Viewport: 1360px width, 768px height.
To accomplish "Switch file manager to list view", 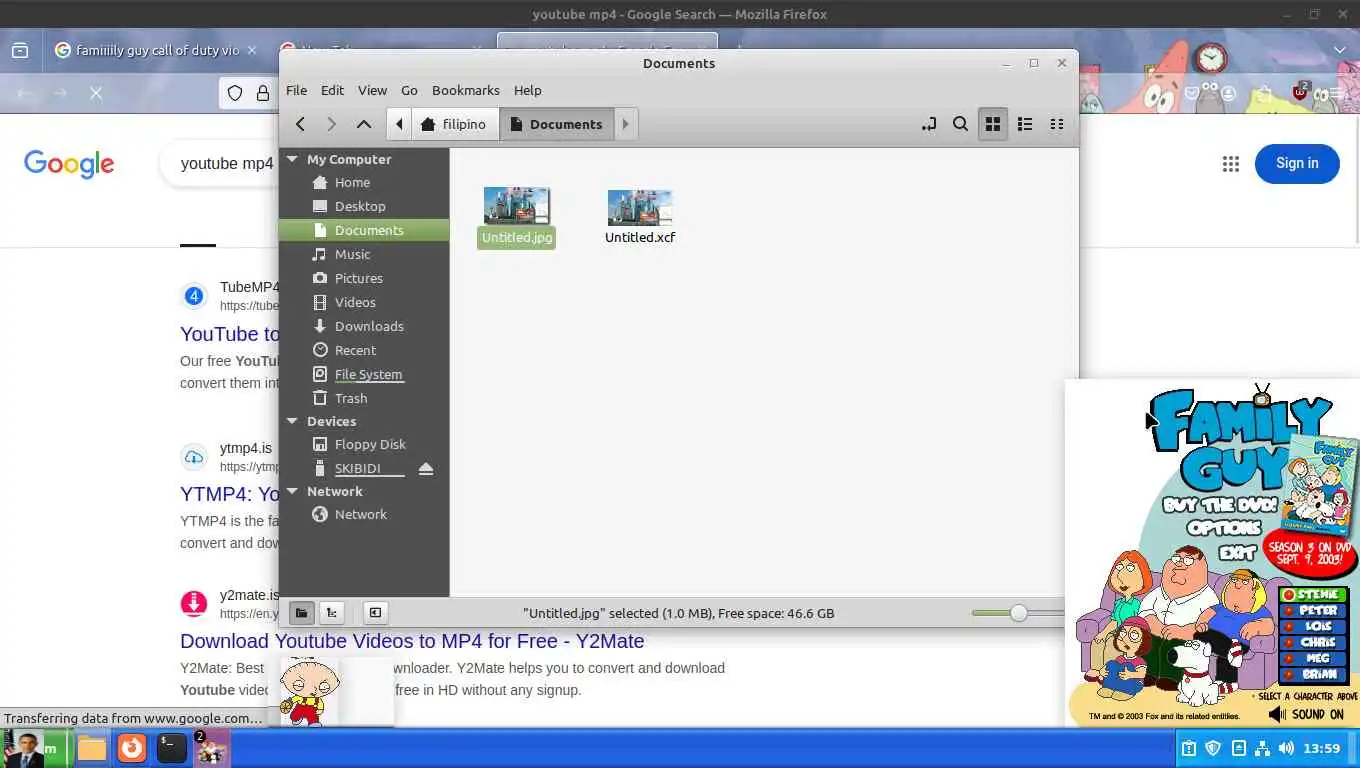I will (1025, 124).
